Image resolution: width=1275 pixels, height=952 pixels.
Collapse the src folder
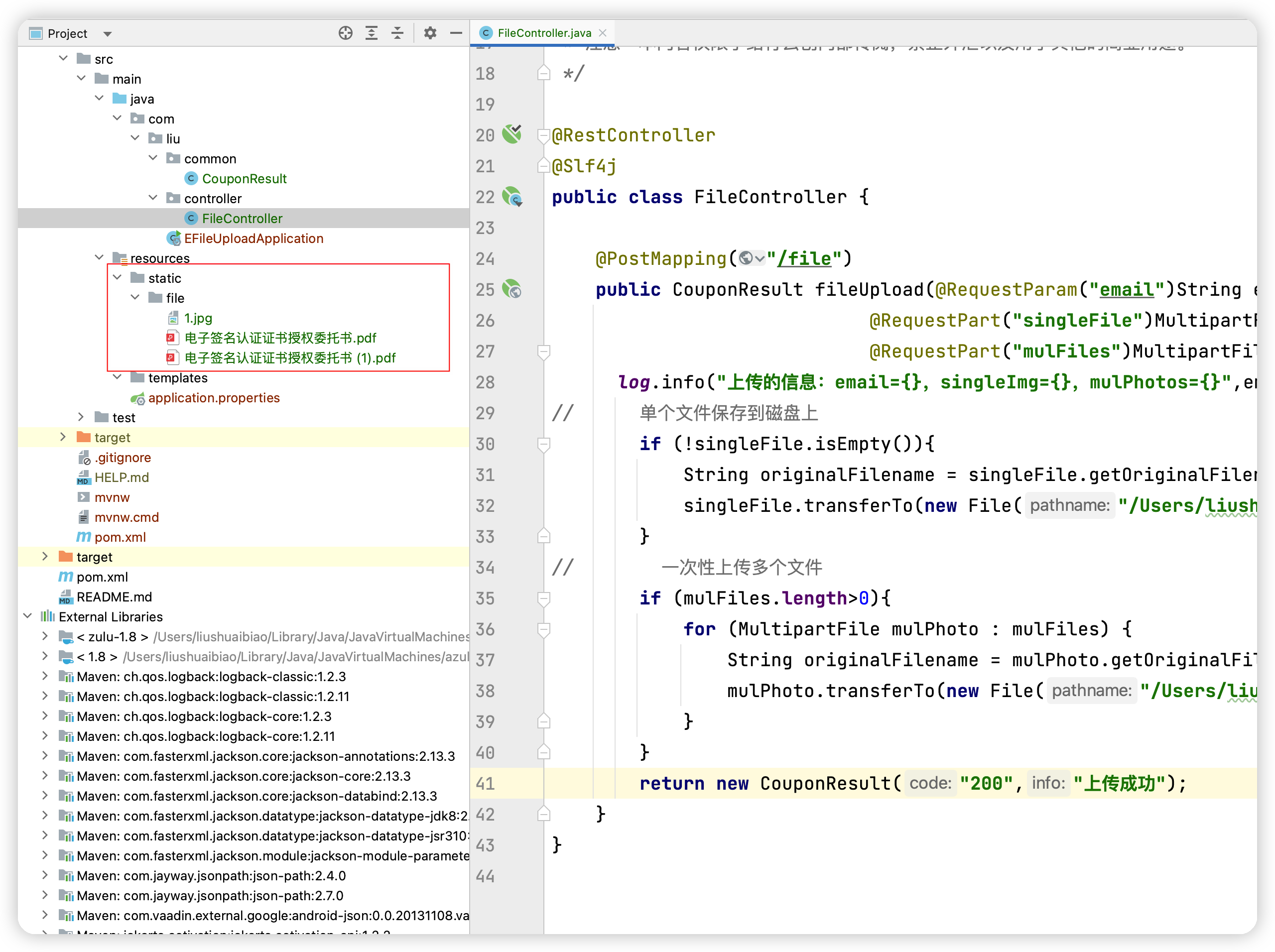coord(63,58)
